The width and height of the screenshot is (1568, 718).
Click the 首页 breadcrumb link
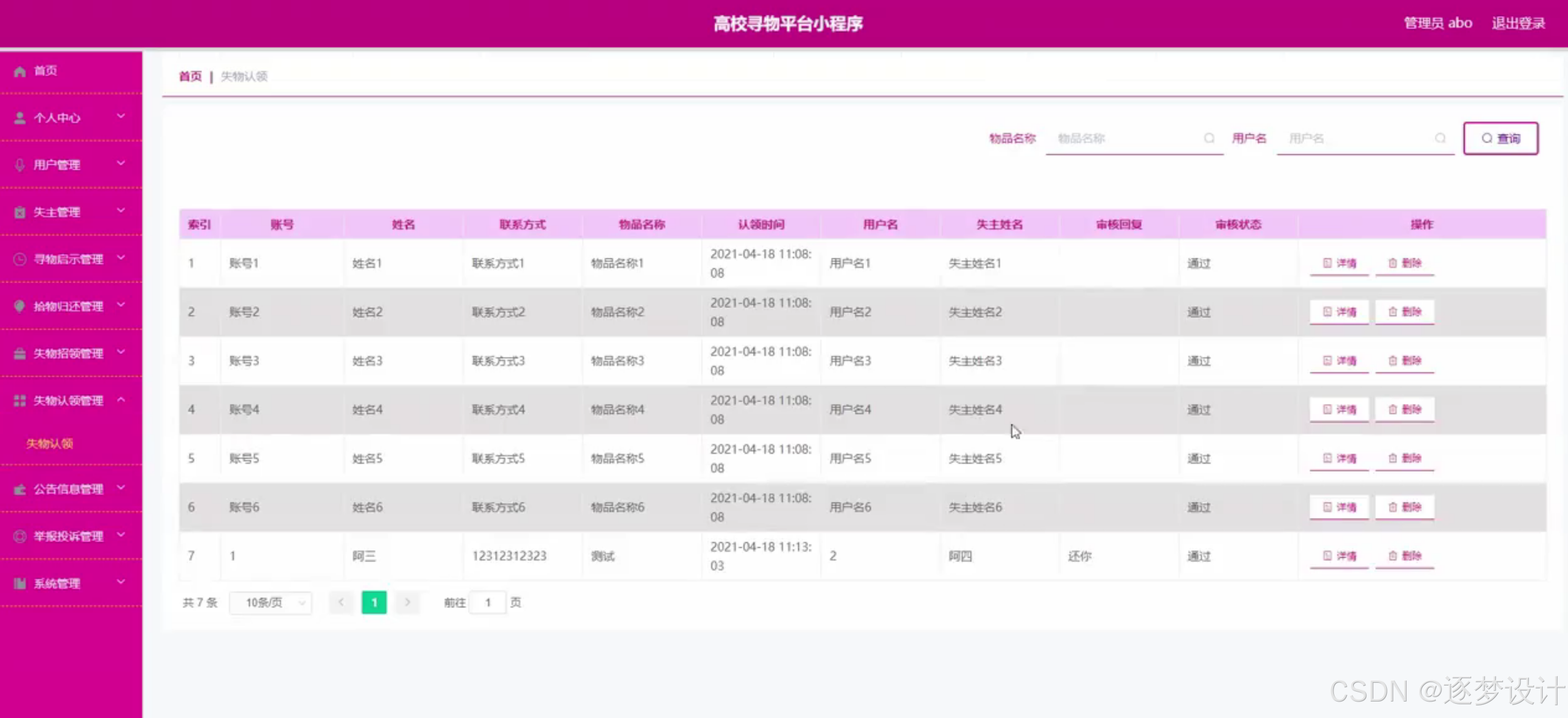pyautogui.click(x=190, y=76)
